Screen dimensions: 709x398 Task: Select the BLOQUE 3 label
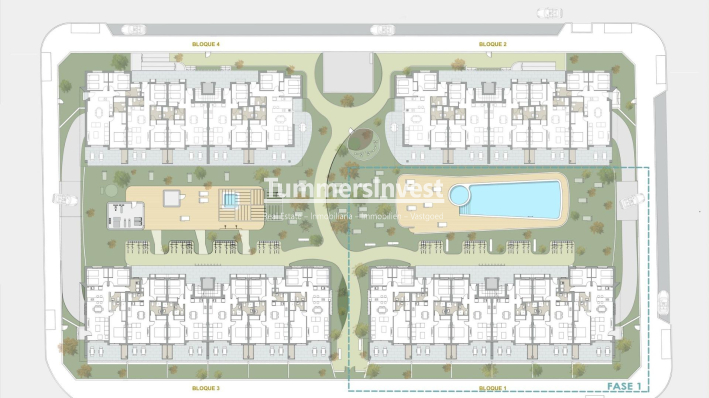[x=206, y=388]
